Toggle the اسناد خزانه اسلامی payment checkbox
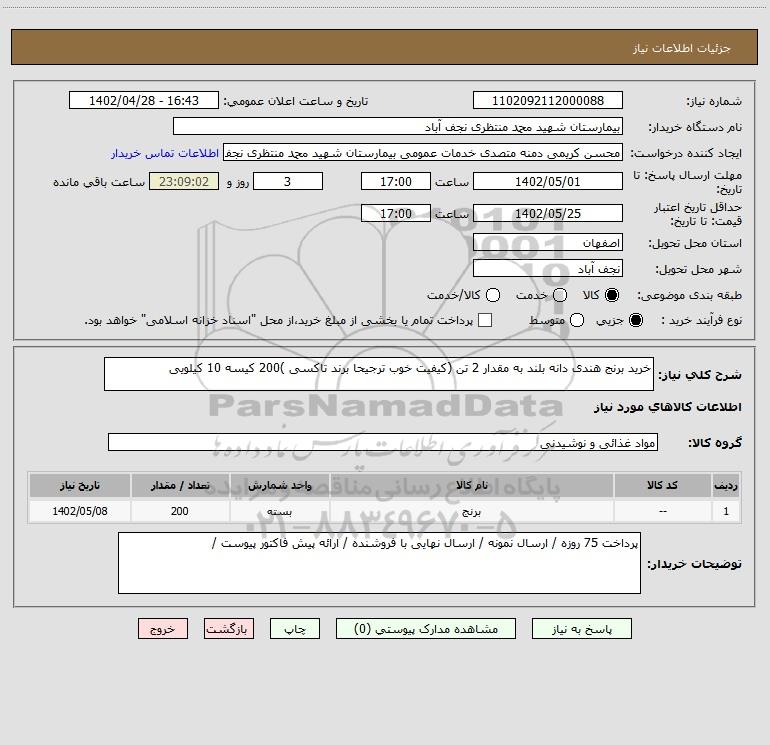The height and width of the screenshot is (745, 770). tap(485, 320)
